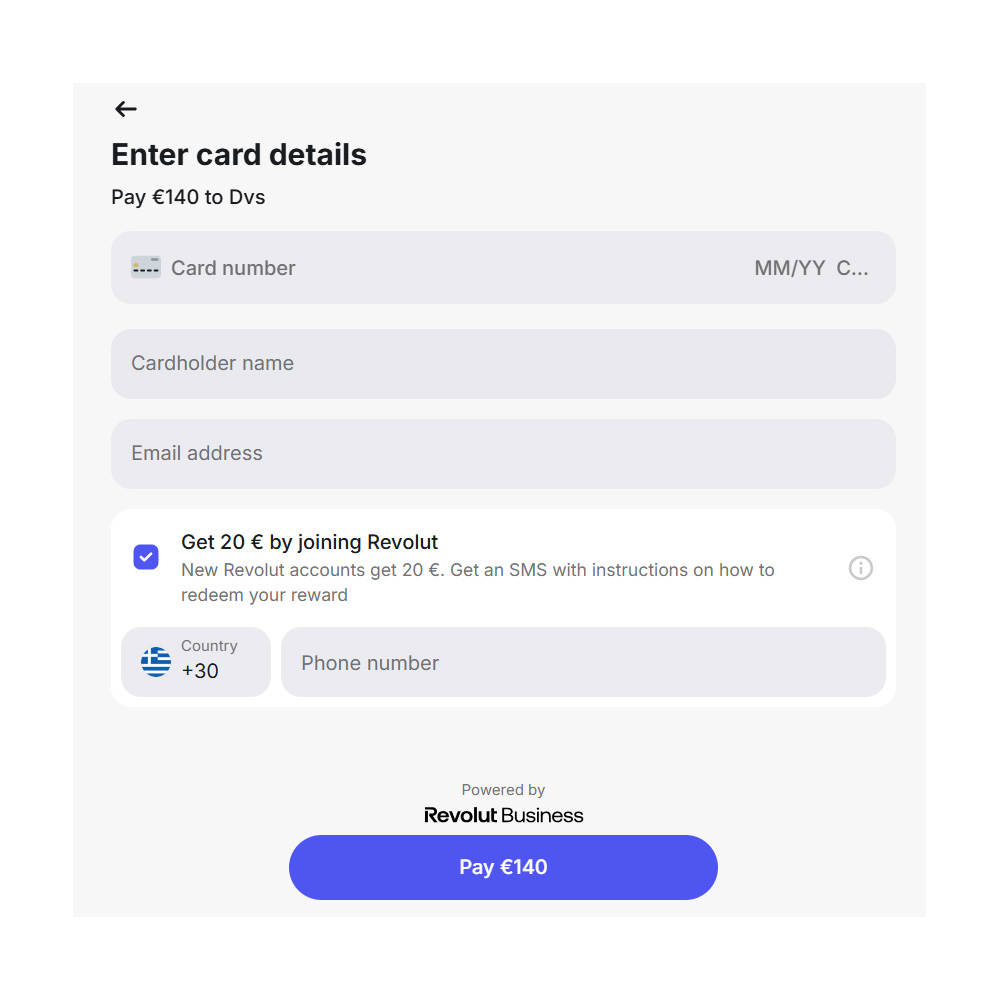Viewport: 1000px width, 1000px height.
Task: Click the credit card icon
Action: pyautogui.click(x=145, y=267)
